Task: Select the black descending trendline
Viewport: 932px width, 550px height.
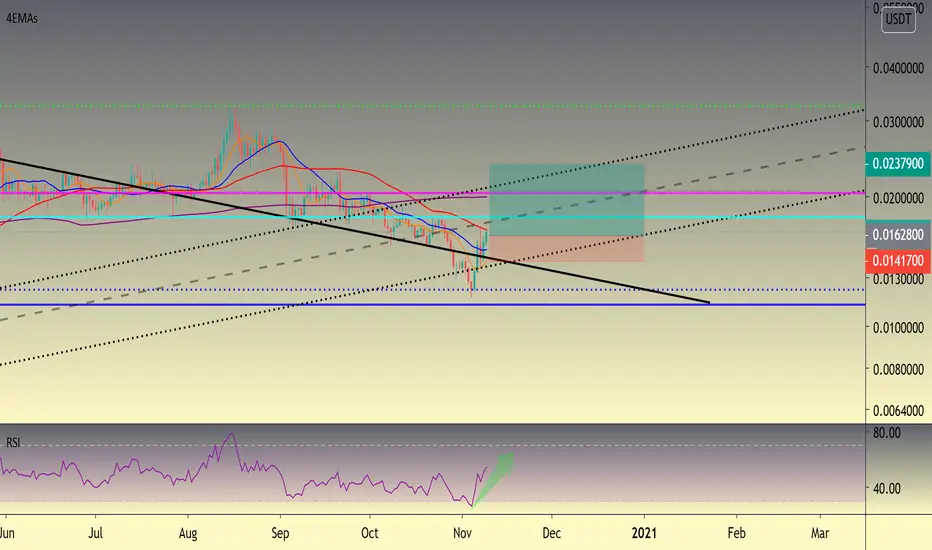Action: tap(355, 231)
